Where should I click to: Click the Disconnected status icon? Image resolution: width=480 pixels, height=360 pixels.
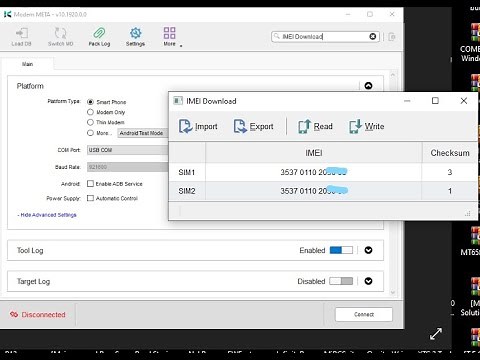(x=14, y=314)
